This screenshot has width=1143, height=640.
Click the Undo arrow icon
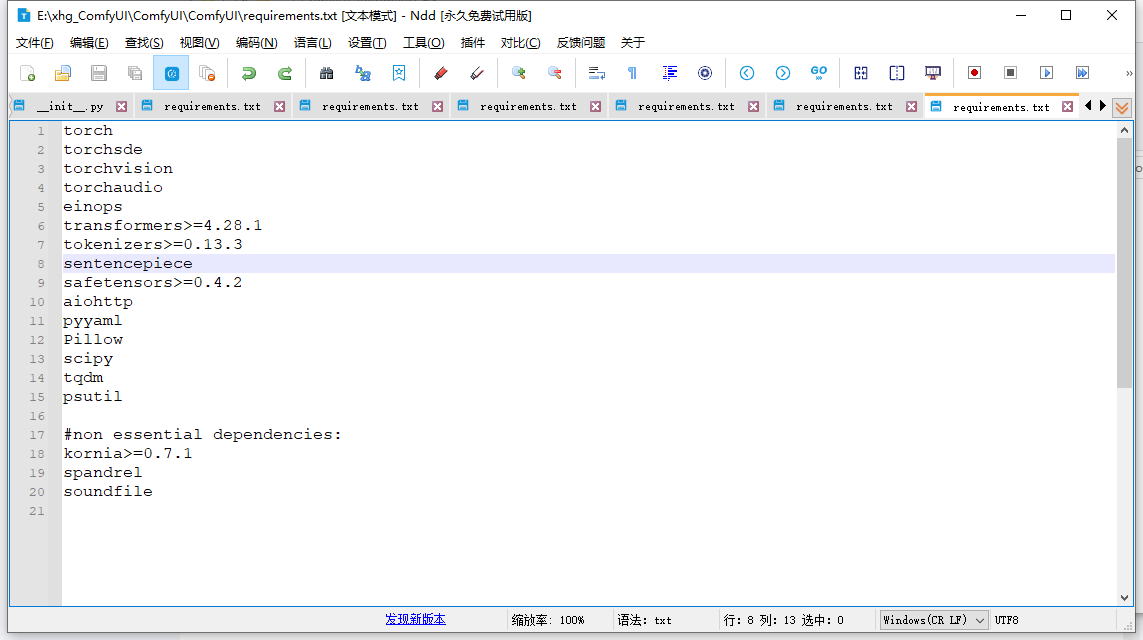248,73
